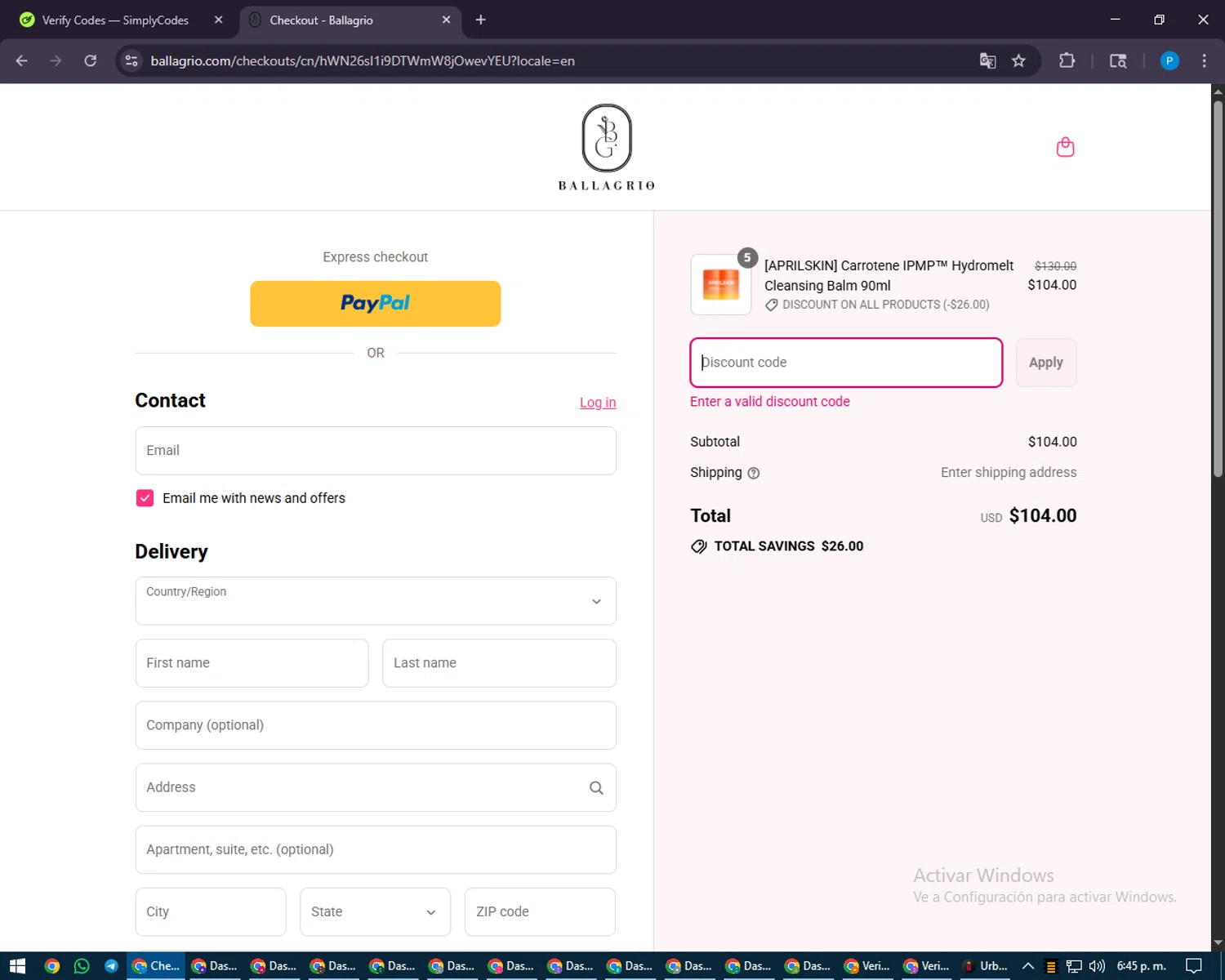
Task: Click the network tray icon
Action: click(1074, 966)
